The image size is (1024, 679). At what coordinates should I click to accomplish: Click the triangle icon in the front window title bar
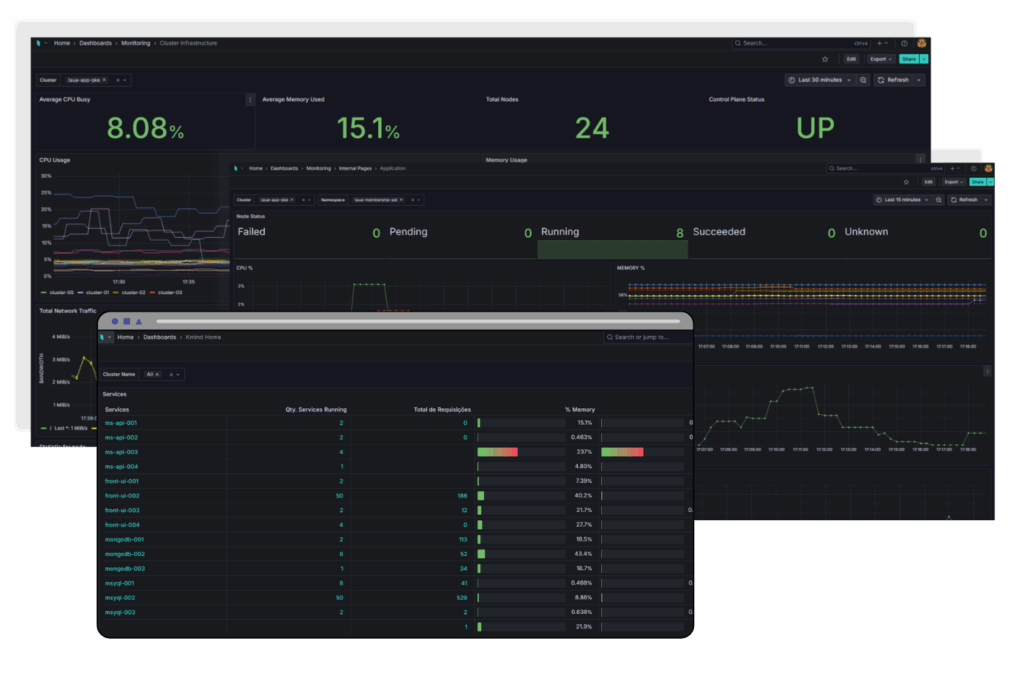click(x=138, y=321)
